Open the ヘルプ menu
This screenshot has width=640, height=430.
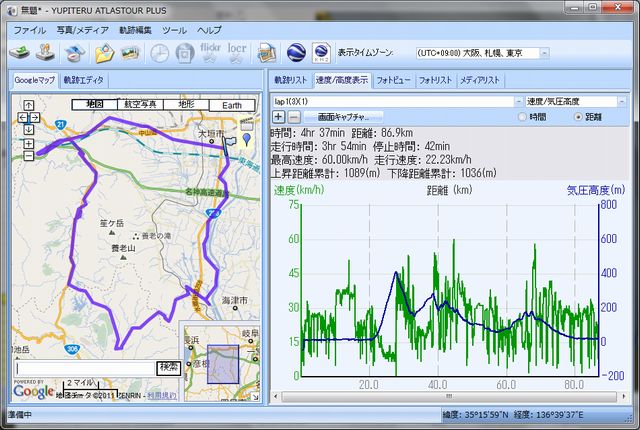(209, 30)
